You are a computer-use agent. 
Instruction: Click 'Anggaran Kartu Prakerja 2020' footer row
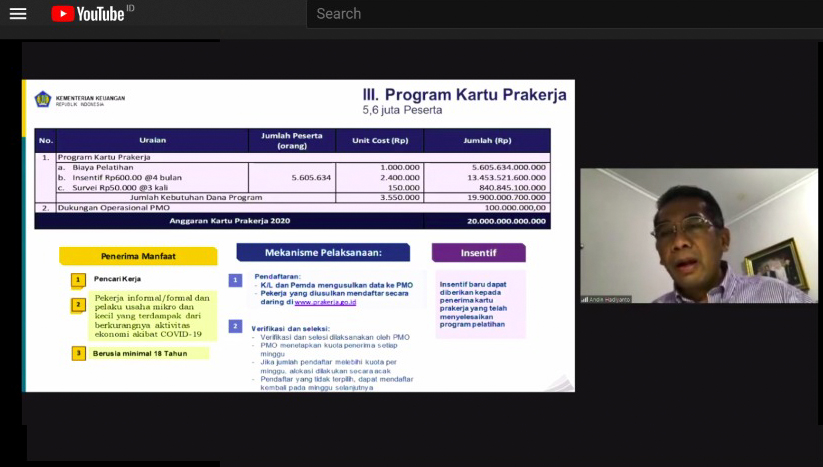229,221
